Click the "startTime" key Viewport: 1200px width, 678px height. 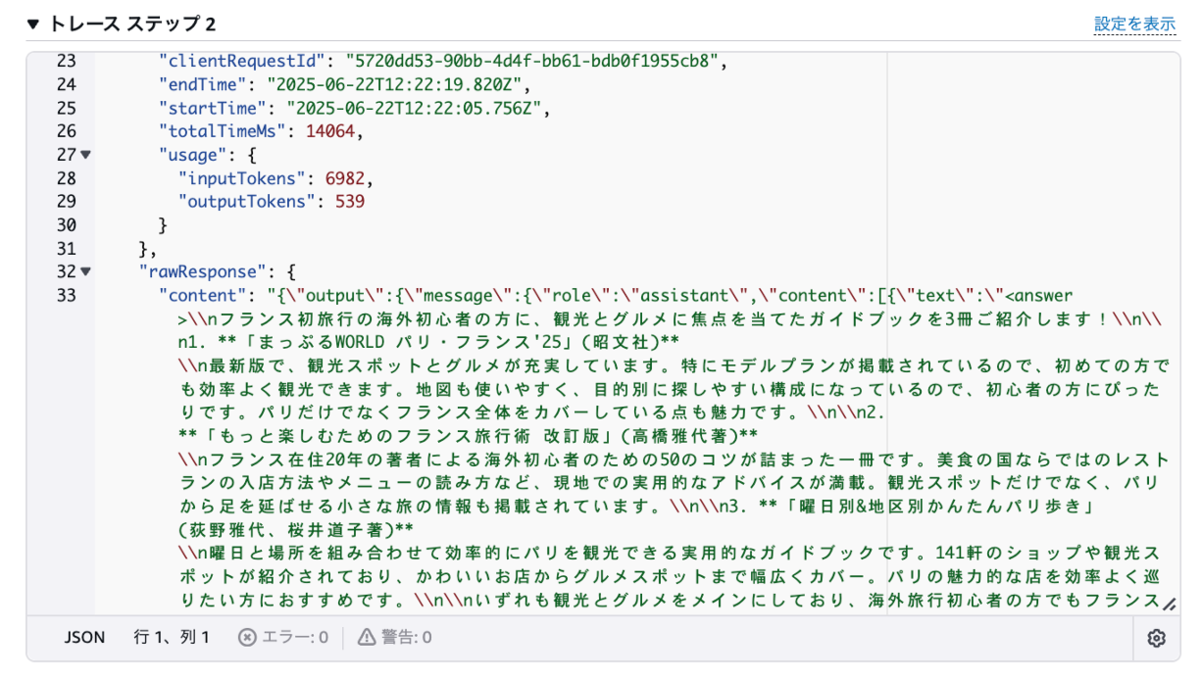pos(212,108)
